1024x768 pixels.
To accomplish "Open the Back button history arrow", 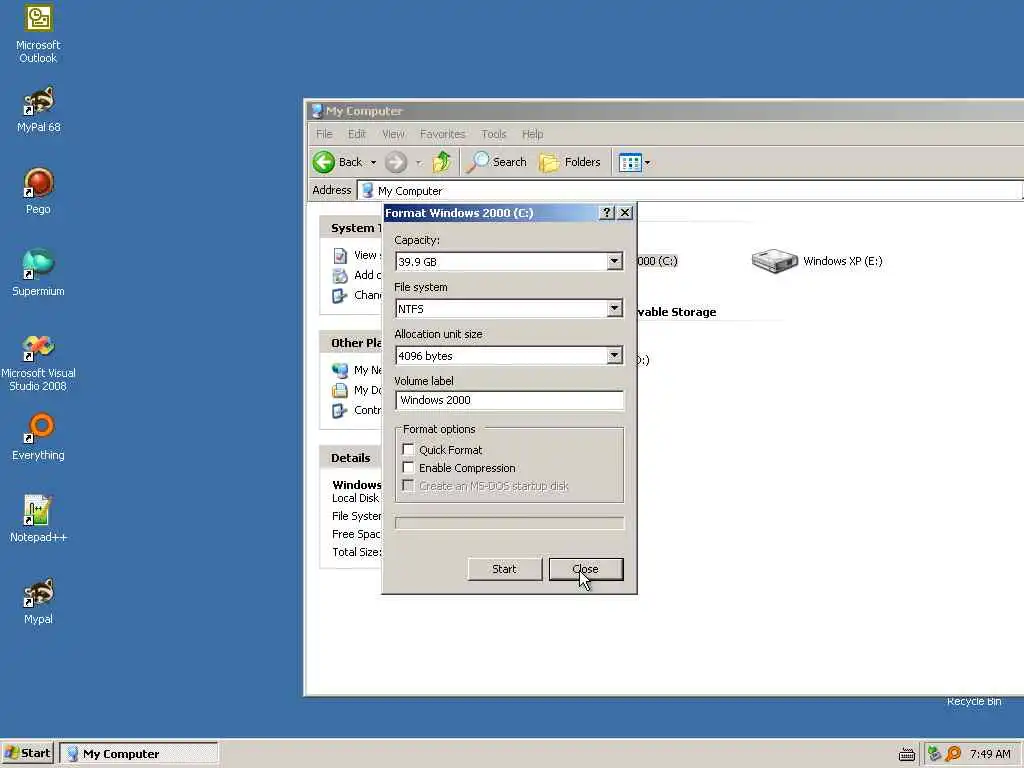I will point(374,163).
